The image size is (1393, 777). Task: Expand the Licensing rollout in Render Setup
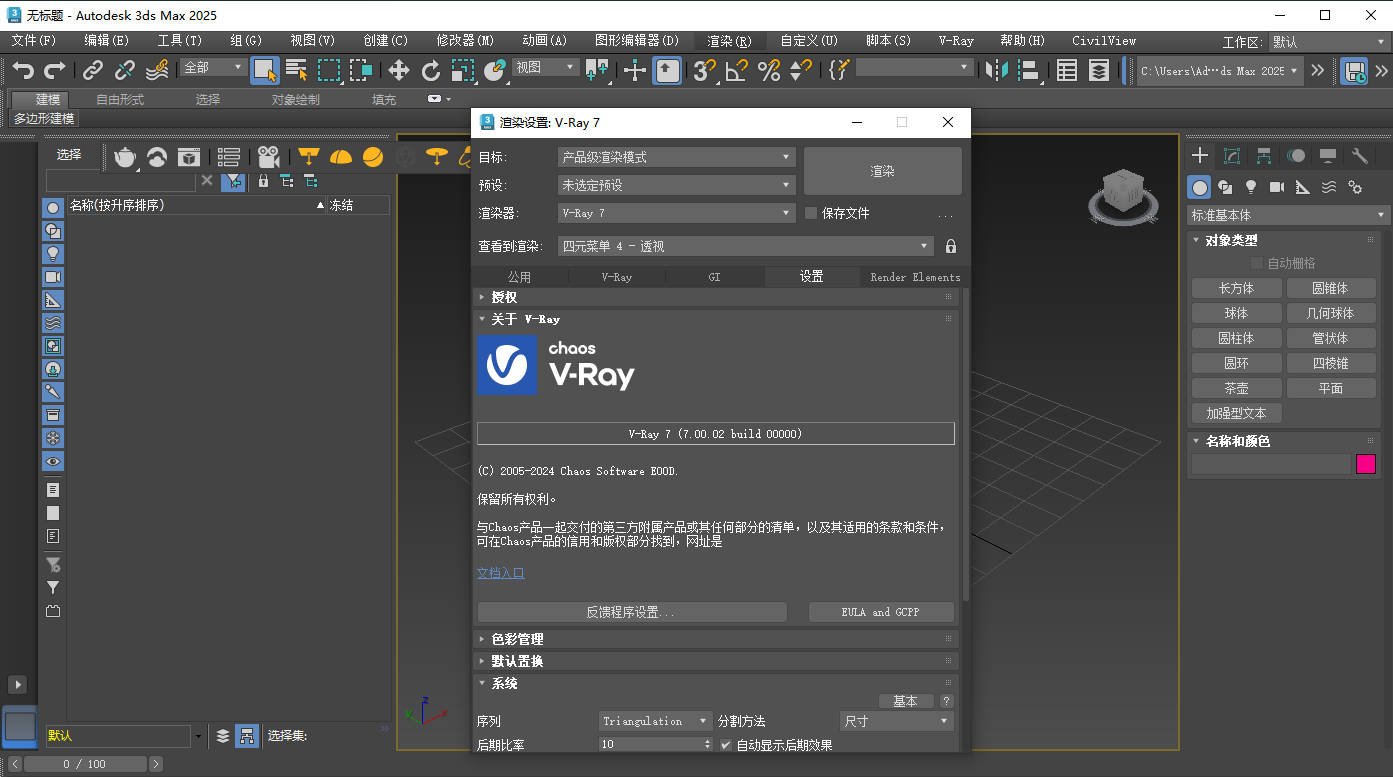[x=715, y=297]
